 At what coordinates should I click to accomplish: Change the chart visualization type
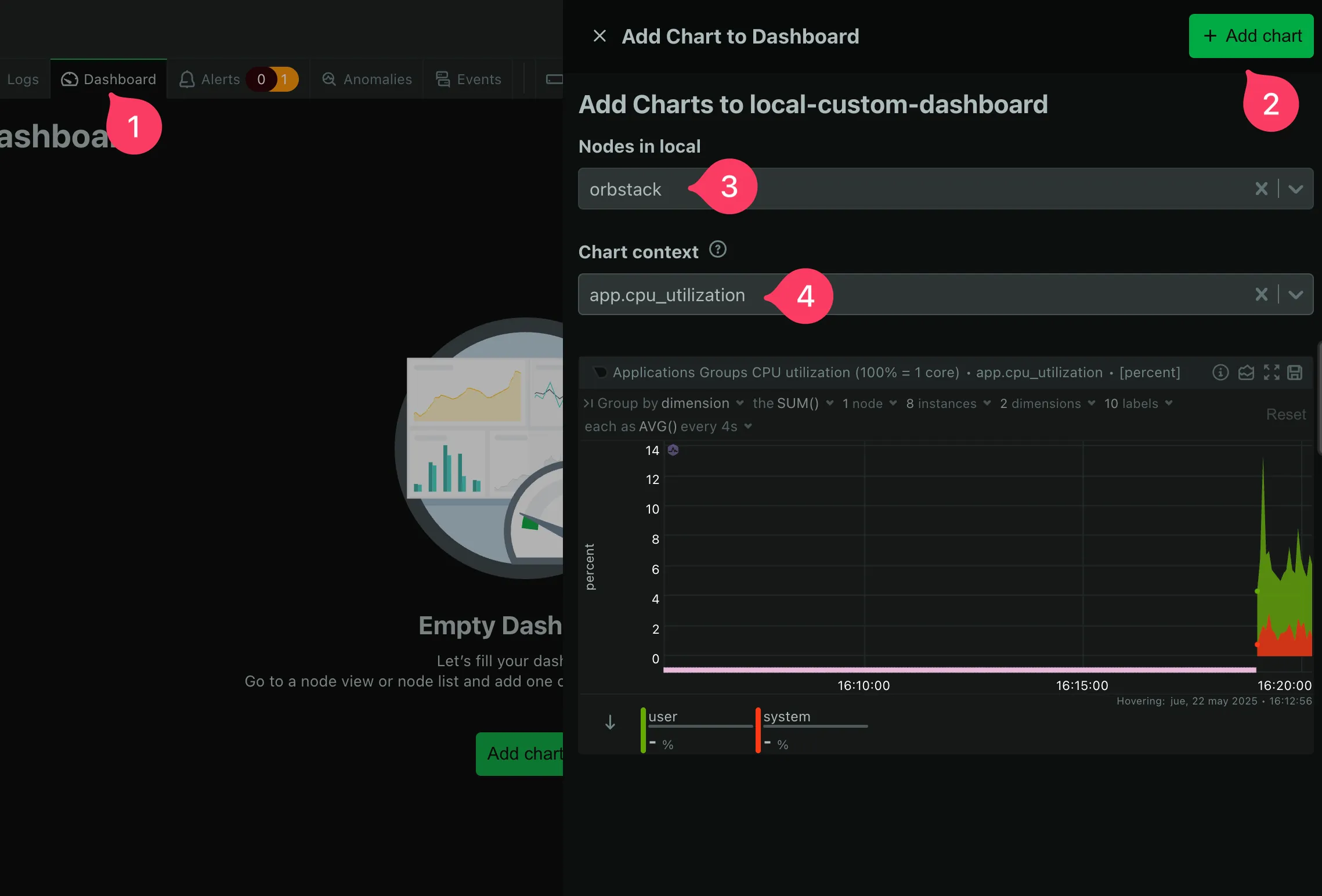click(1246, 373)
